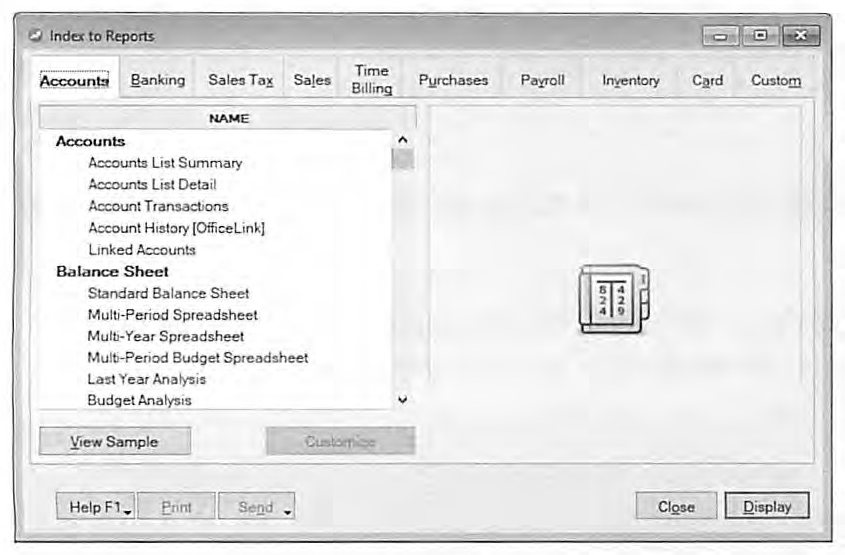Switch to the Accounts tab
This screenshot has width=845, height=555.
point(74,80)
